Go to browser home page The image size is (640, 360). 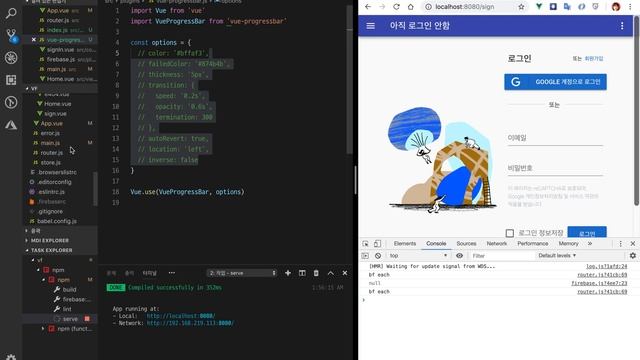coord(411,7)
